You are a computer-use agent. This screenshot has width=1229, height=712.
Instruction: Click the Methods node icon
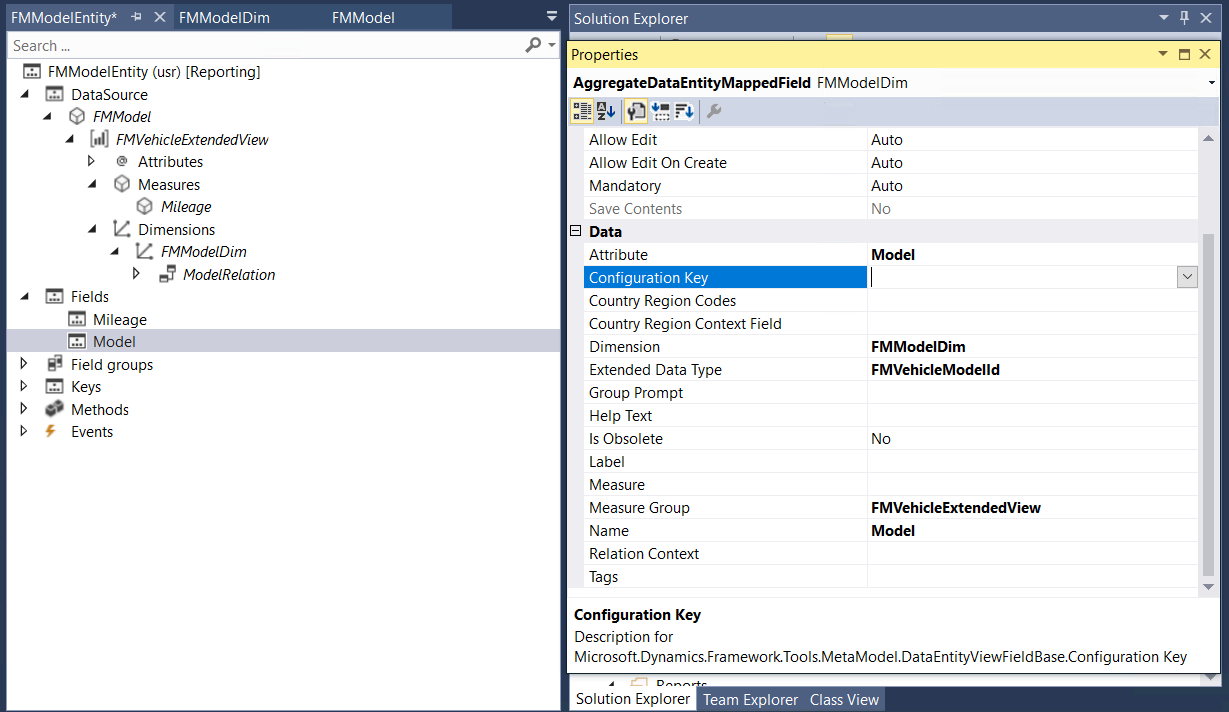54,410
